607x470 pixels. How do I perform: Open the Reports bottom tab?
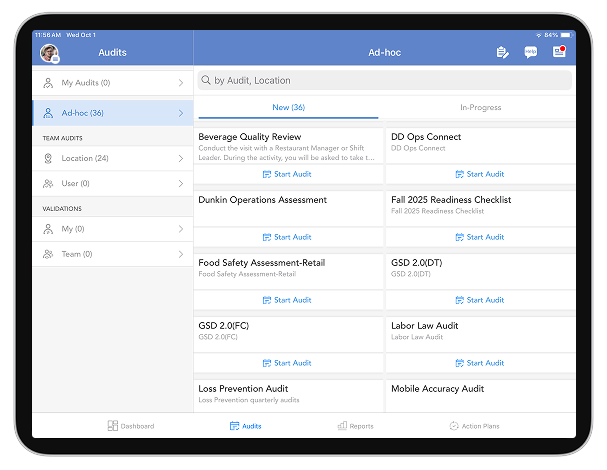355,426
